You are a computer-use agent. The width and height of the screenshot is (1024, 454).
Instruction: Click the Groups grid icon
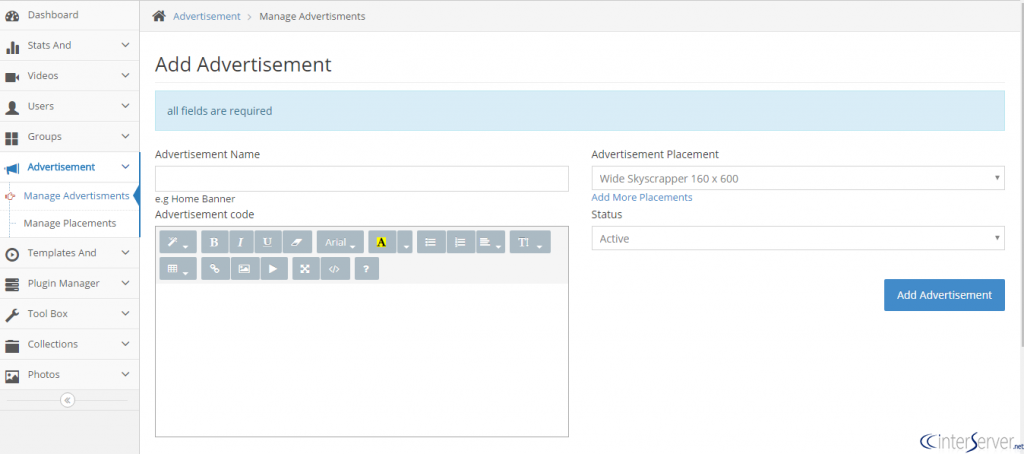click(12, 137)
